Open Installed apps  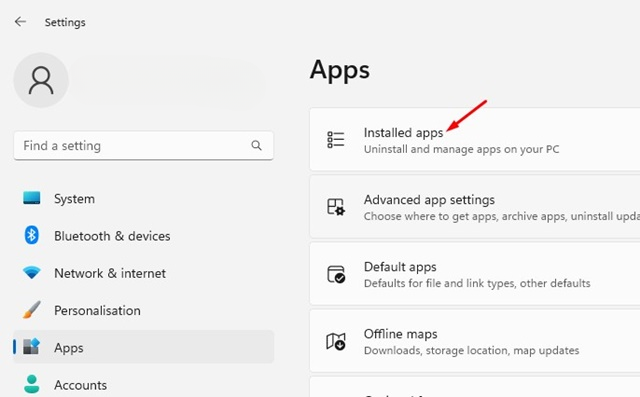[475, 140]
